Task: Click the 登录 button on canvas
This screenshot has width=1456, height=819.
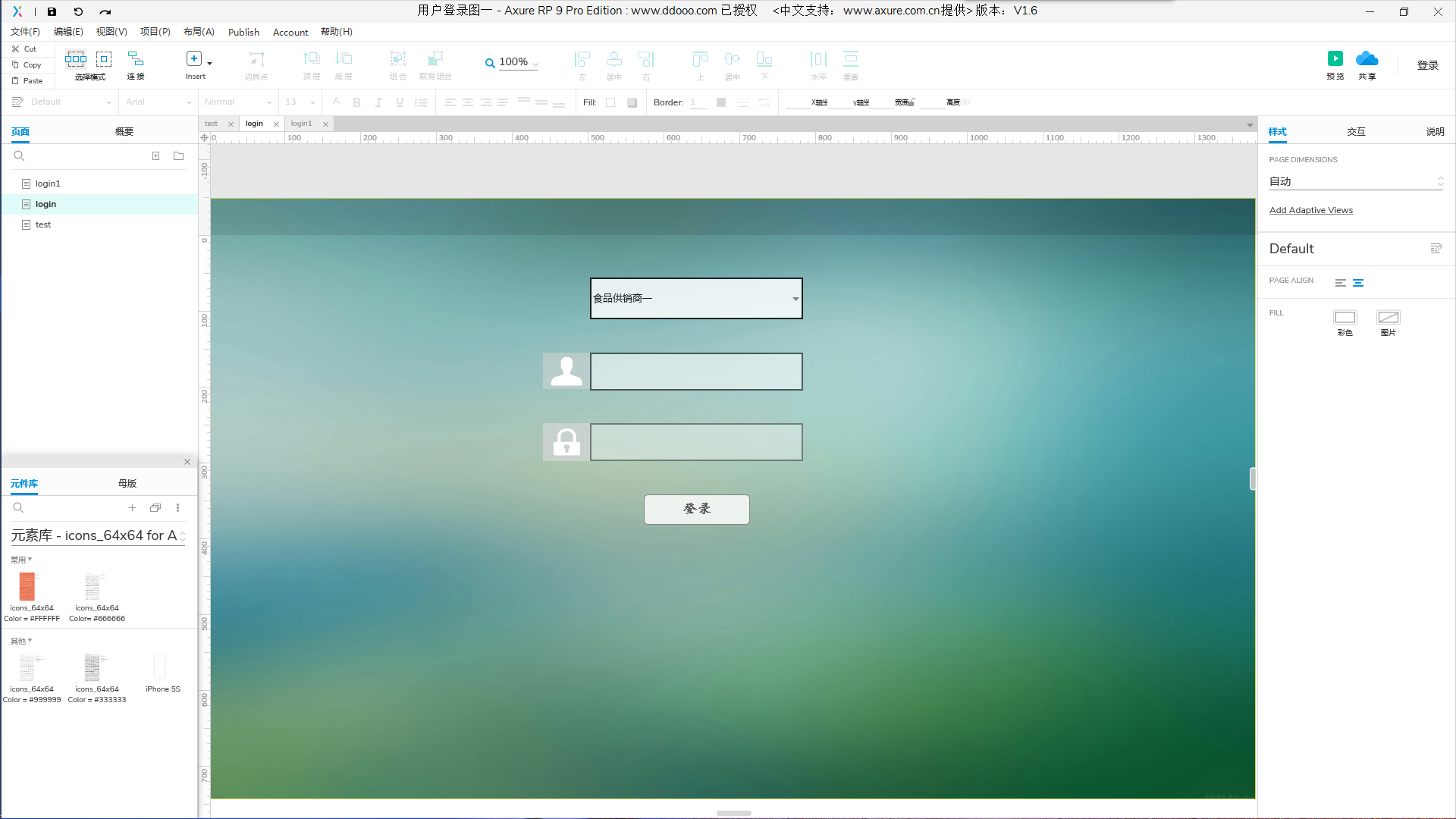Action: tap(696, 509)
